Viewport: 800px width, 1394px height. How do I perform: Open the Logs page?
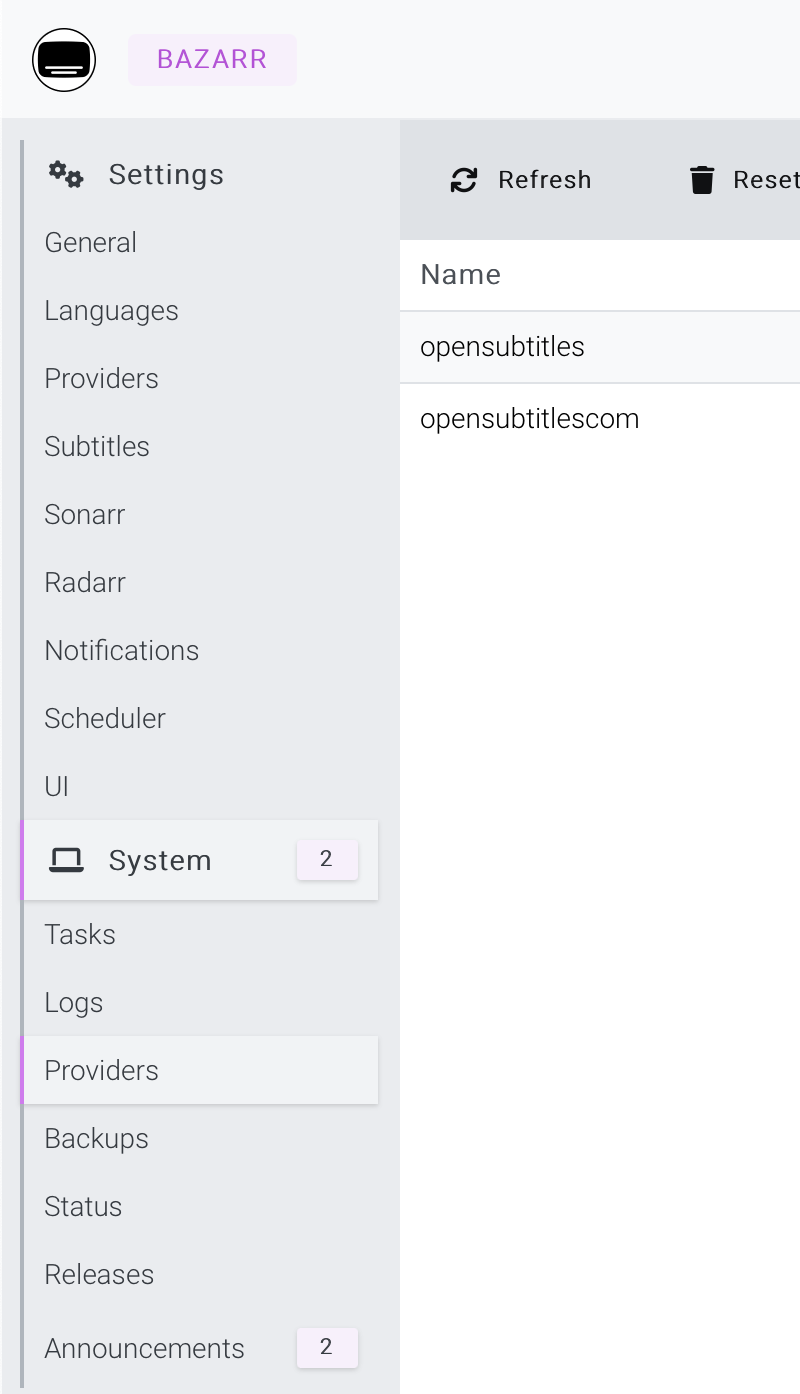click(x=74, y=1003)
